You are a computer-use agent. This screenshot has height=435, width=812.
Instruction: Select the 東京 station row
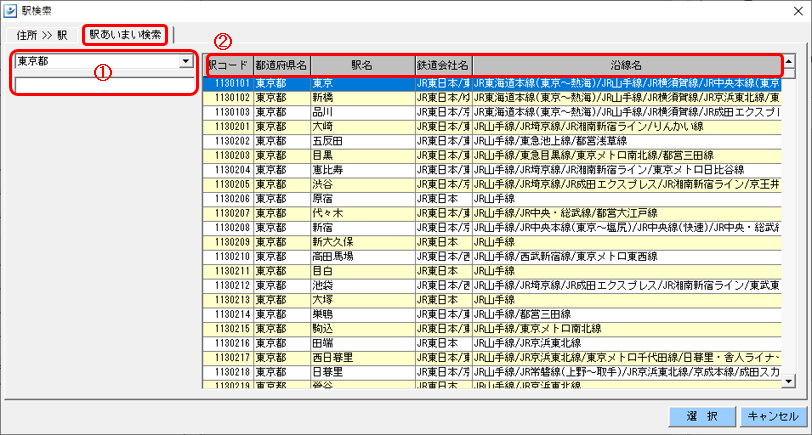pyautogui.click(x=491, y=83)
